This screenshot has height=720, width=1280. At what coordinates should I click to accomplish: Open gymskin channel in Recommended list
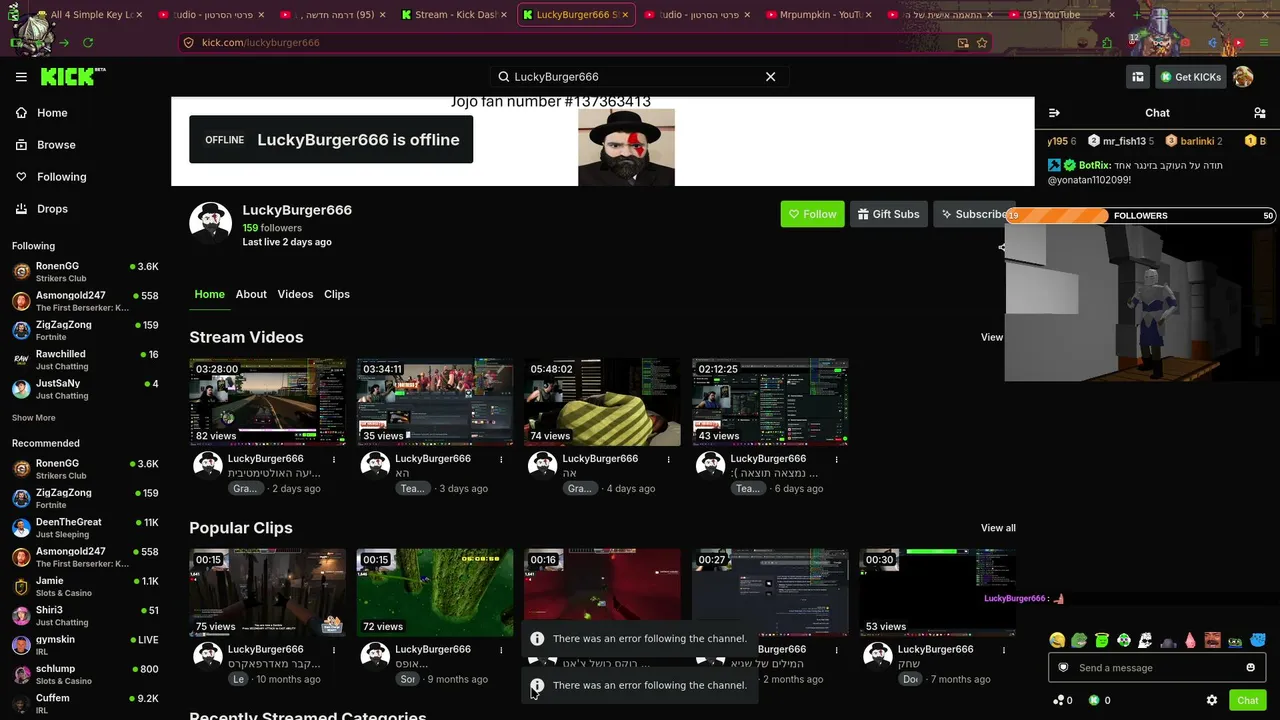tap(85, 645)
